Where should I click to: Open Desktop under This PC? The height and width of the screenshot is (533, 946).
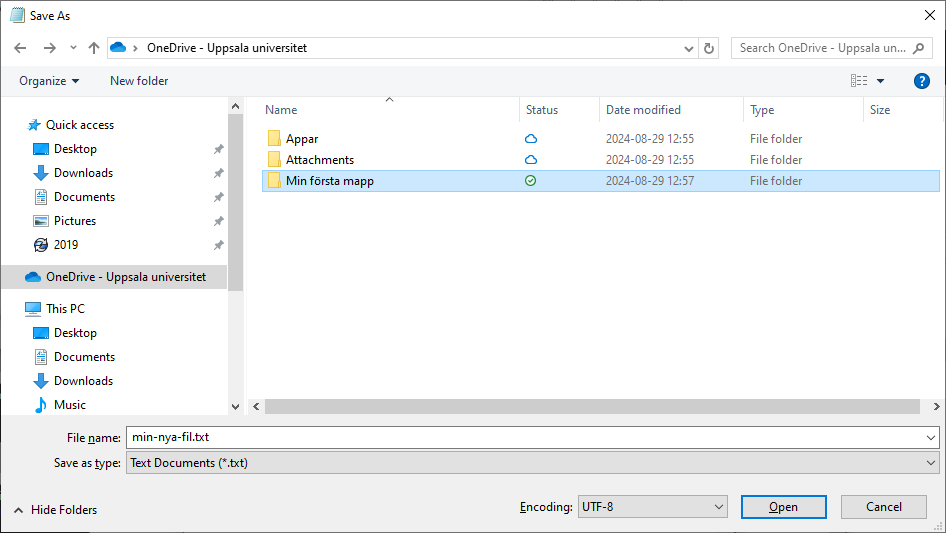(x=75, y=333)
